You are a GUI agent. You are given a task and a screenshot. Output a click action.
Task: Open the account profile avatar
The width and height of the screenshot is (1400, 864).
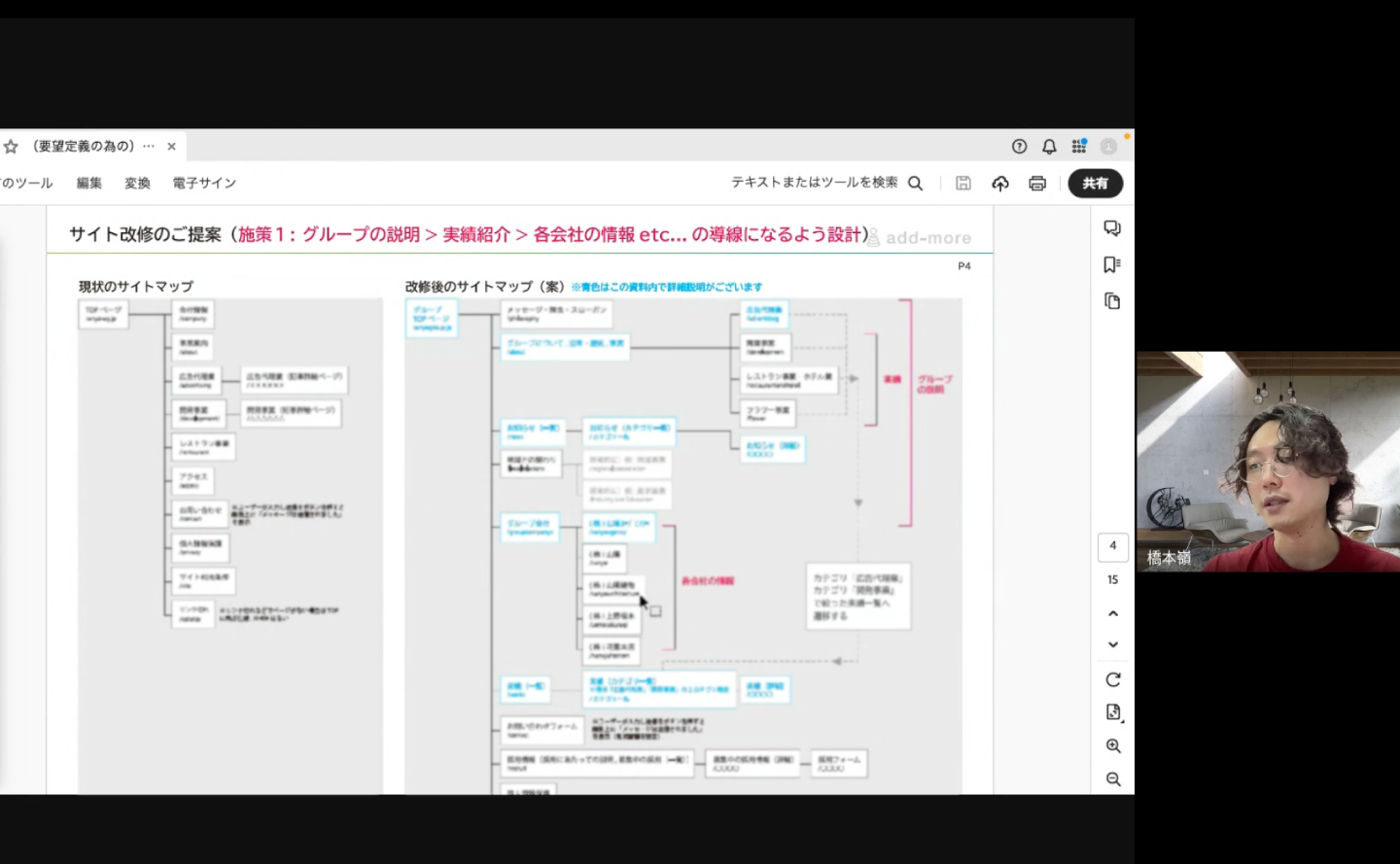1108,147
